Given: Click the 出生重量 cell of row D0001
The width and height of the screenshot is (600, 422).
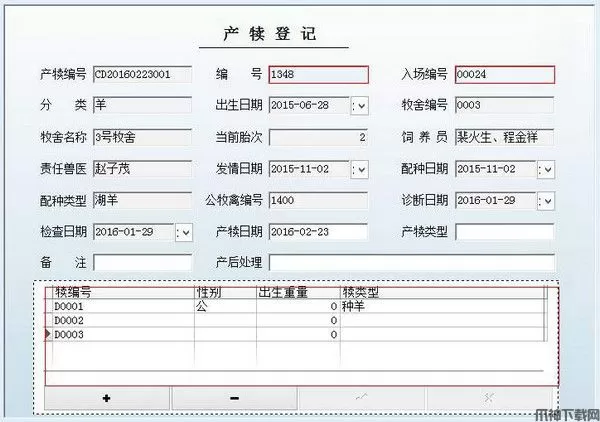Looking at the screenshot, I should [298, 306].
